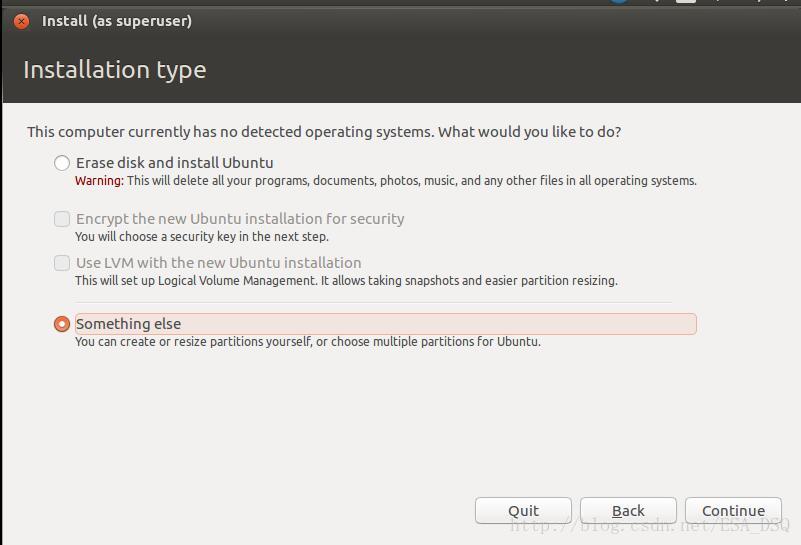
Task: Click the 'Install (as superuser)' window title
Action: pos(117,21)
